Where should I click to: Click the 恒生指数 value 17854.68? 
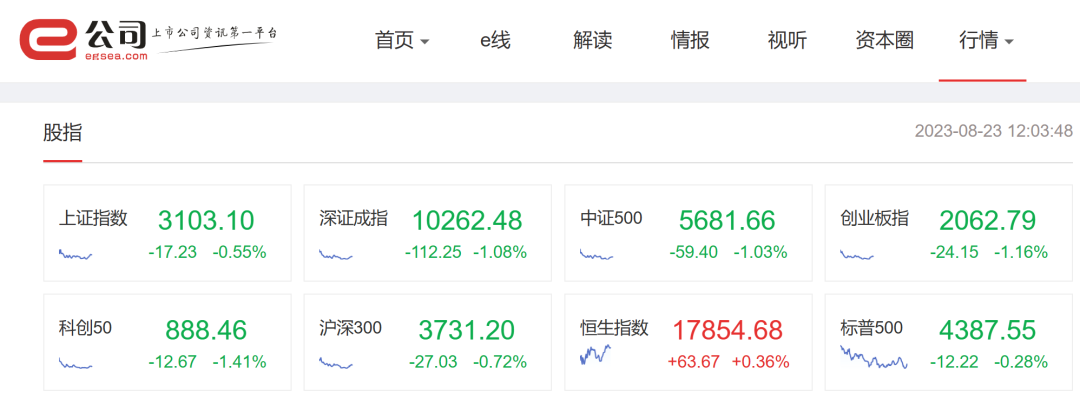[x=727, y=331]
